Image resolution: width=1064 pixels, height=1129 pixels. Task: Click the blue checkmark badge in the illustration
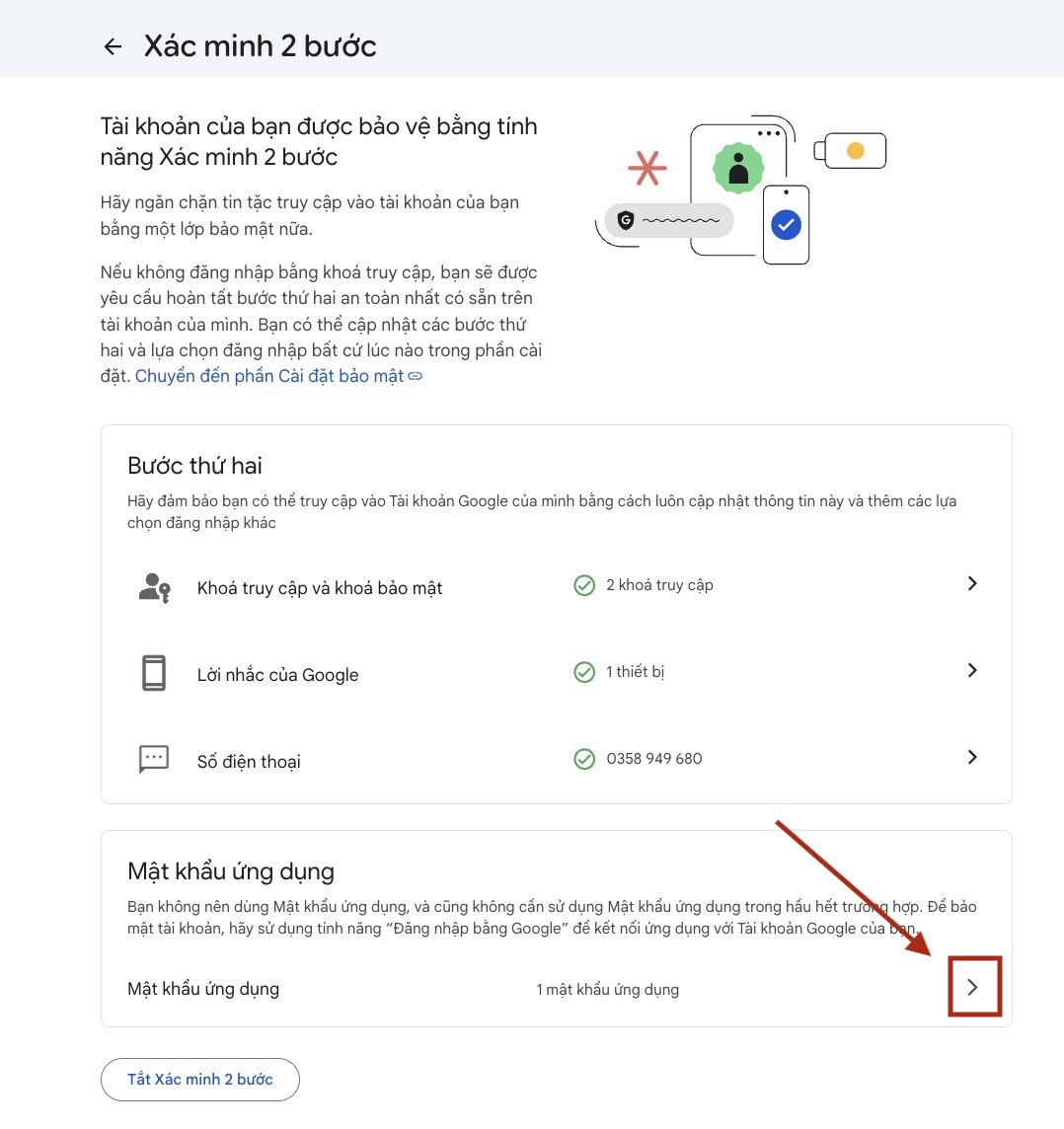click(x=785, y=224)
